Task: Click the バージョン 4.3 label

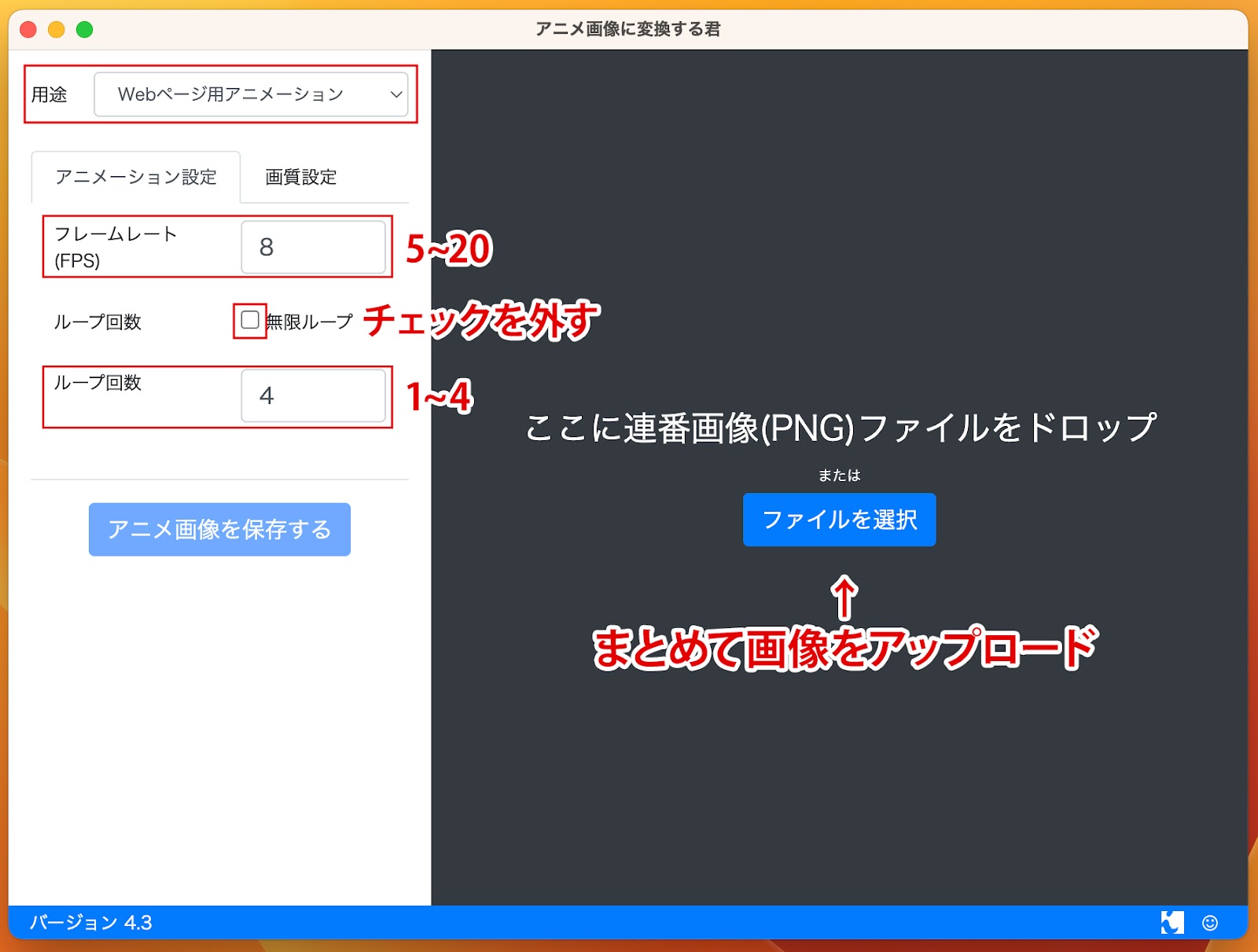Action: click(91, 922)
